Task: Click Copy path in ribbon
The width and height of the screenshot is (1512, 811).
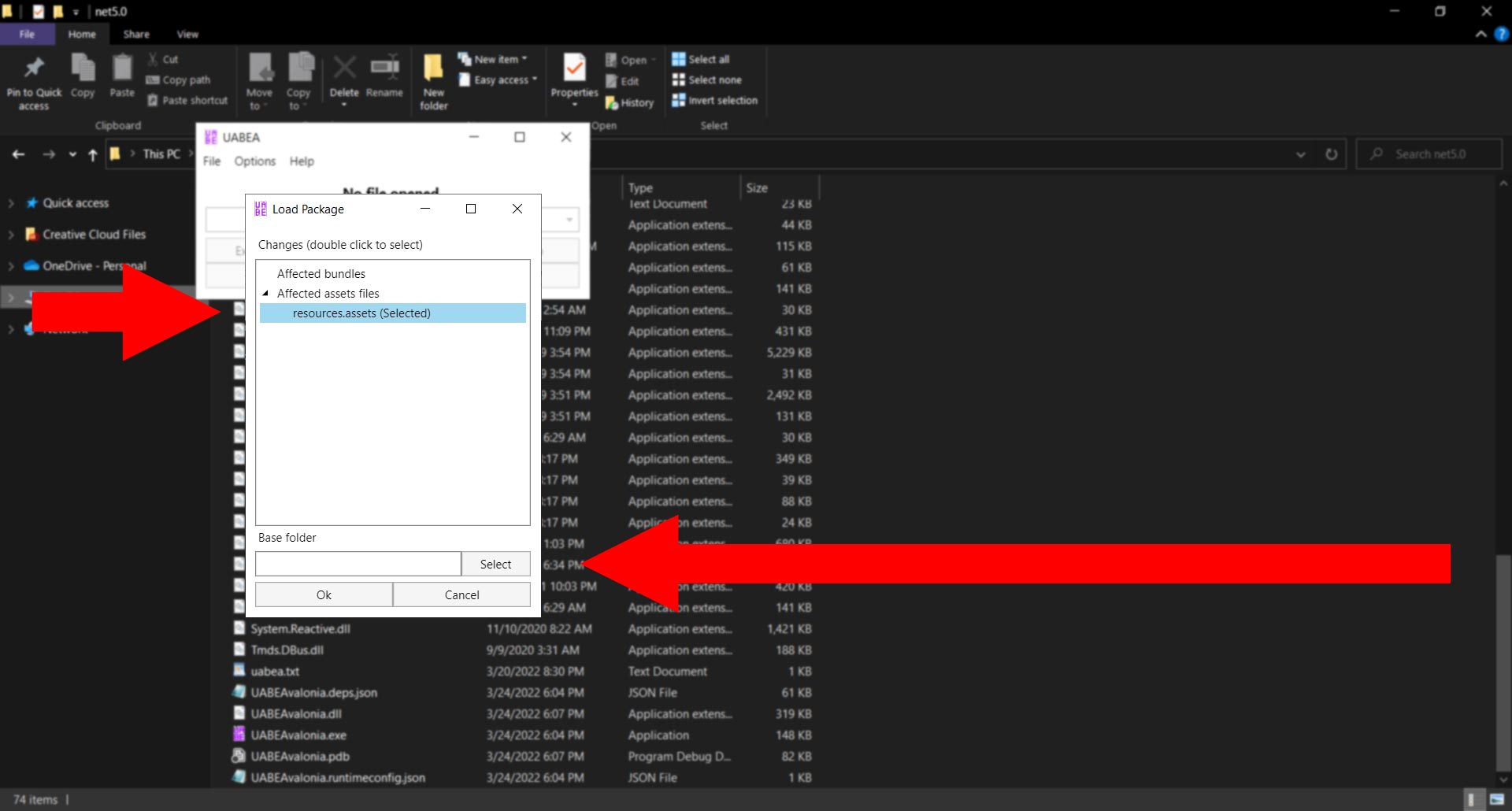Action: 178,80
